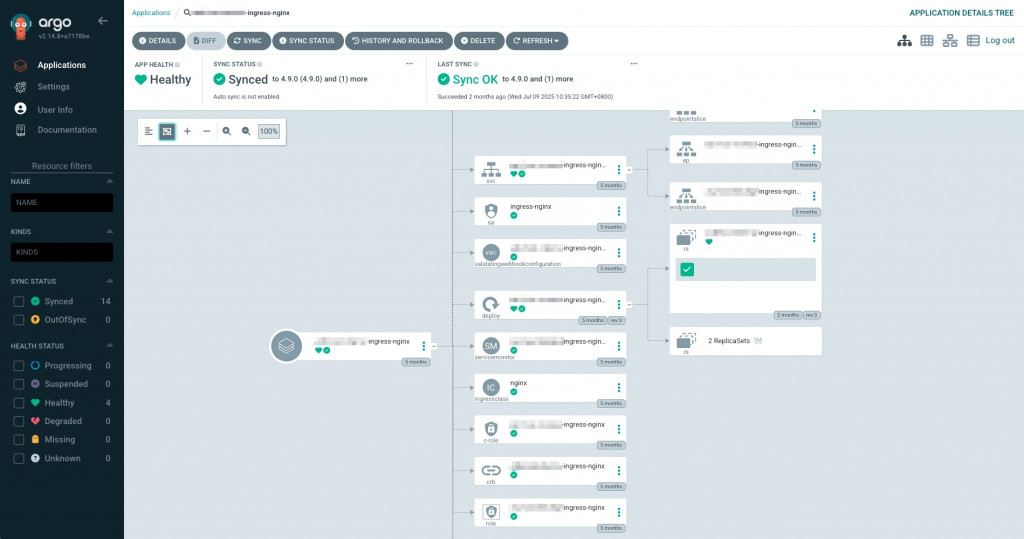Click the App Health help icon
The width and height of the screenshot is (1024, 539).
(177, 65)
